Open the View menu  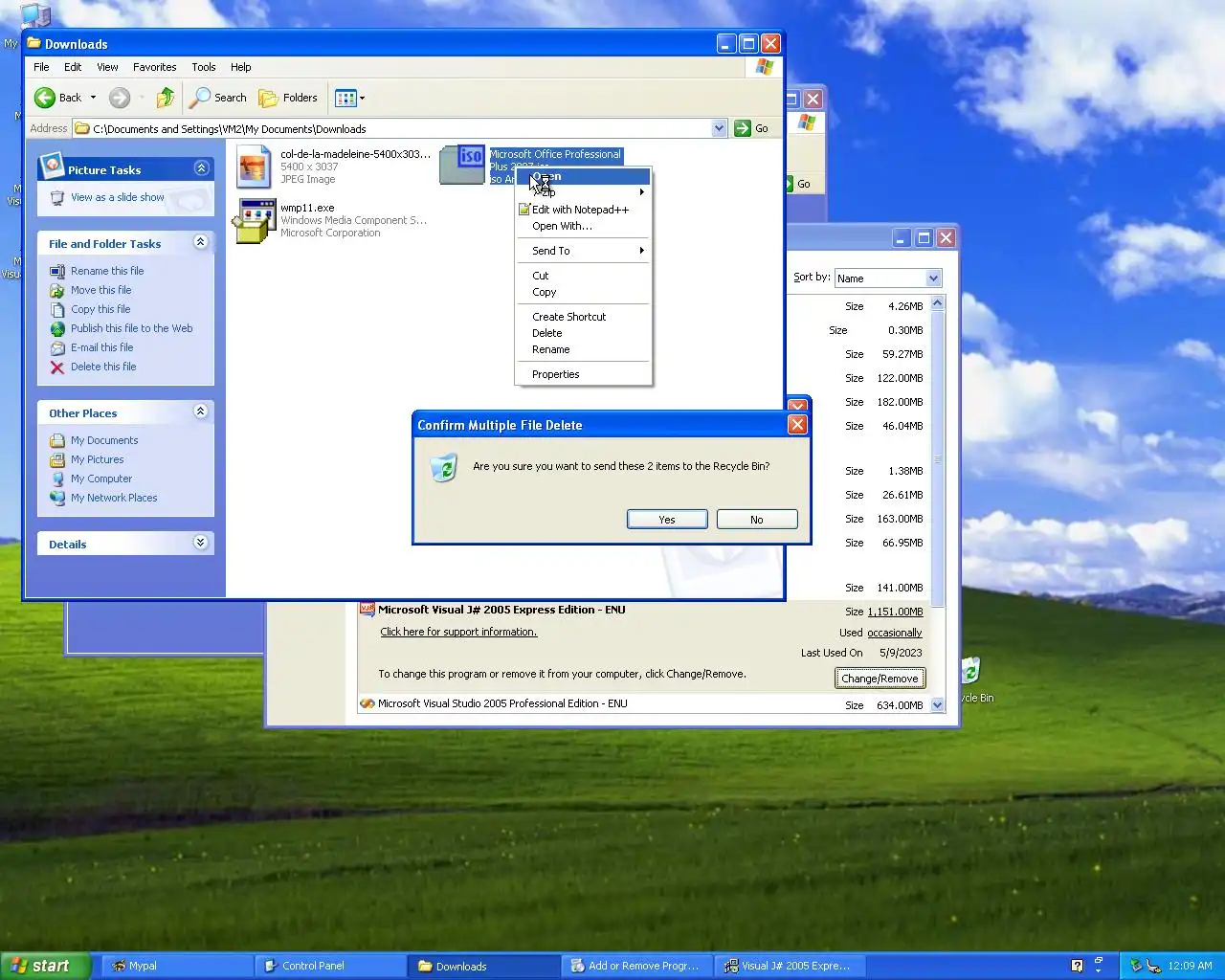[x=107, y=67]
